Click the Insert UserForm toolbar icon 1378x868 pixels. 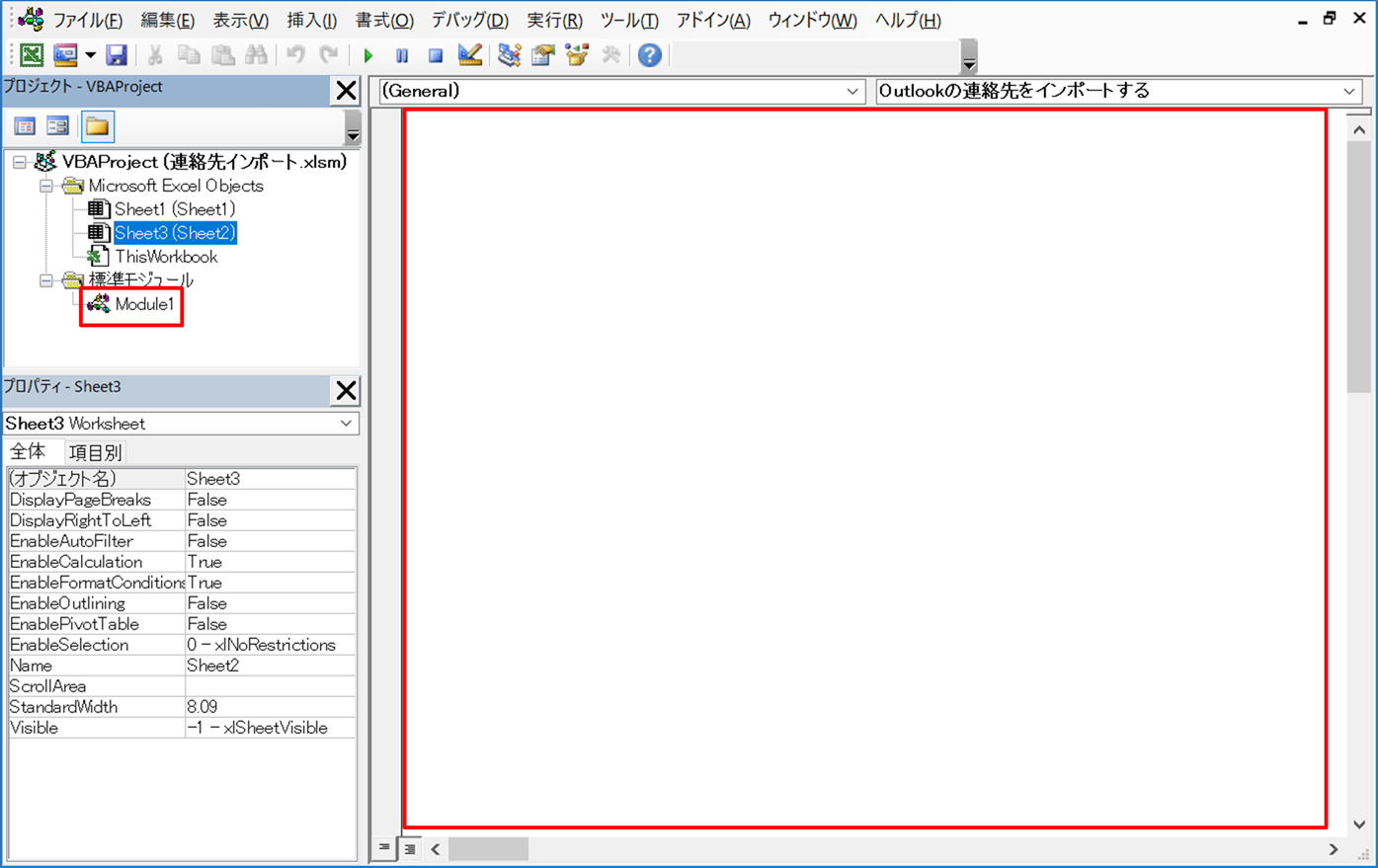coord(65,55)
